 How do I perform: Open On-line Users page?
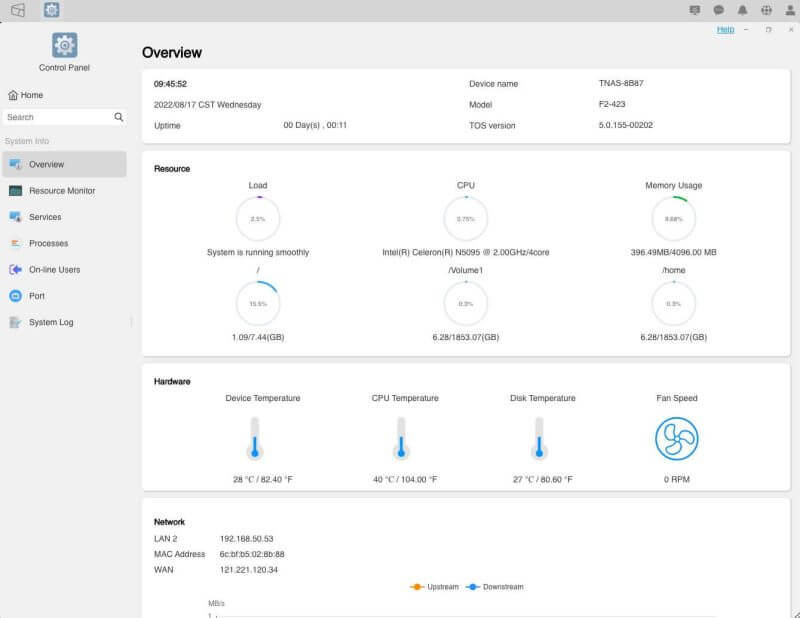[x=64, y=269]
